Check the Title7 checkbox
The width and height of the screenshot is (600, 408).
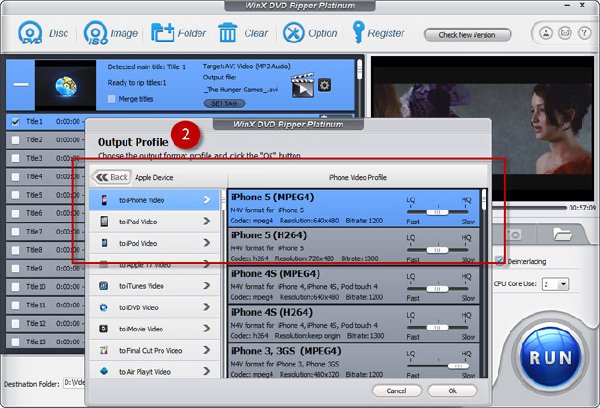15,232
